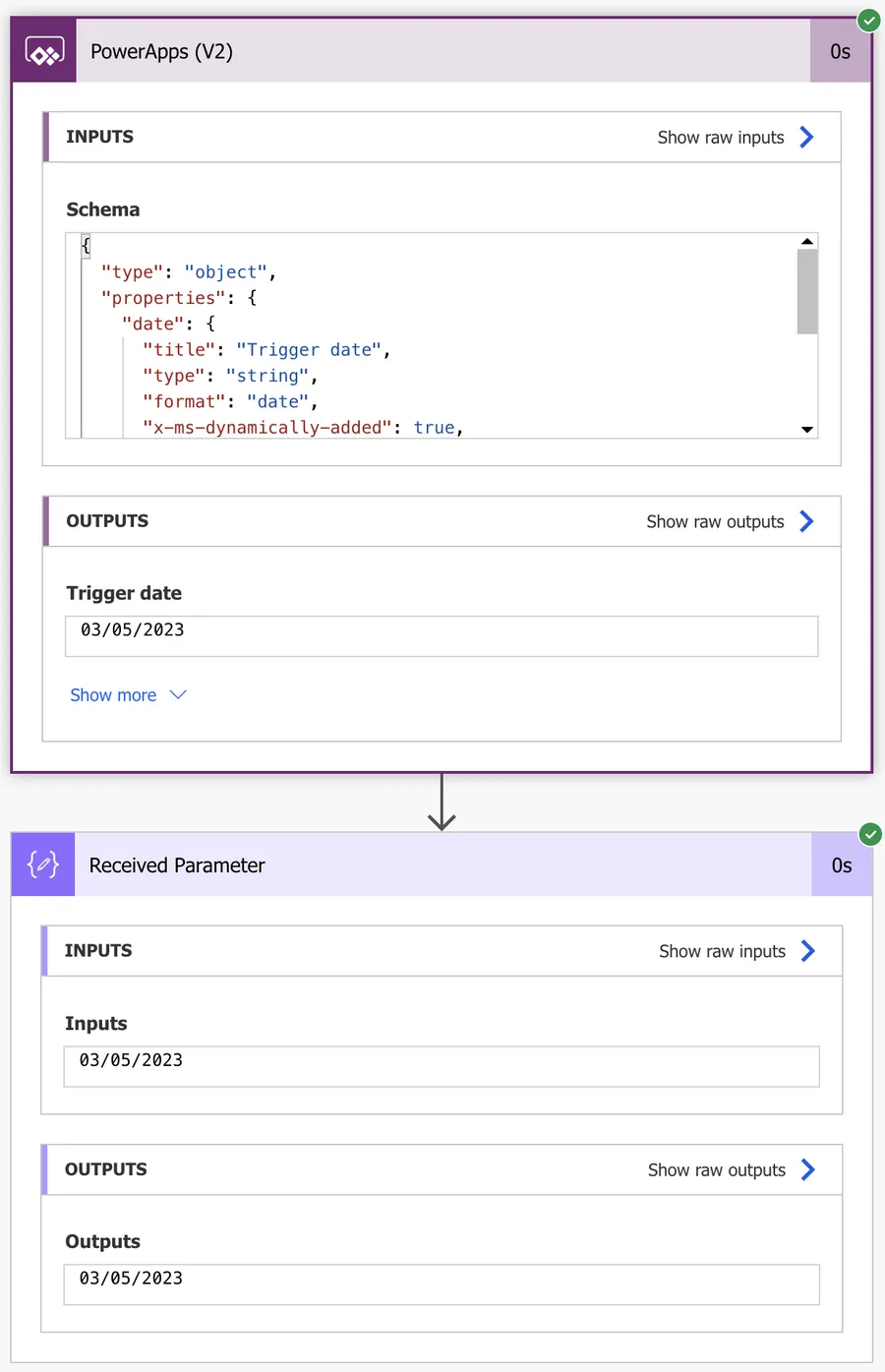Click the Schema scrollbar thumb
Image resolution: width=885 pixels, height=1372 pixels.
(807, 291)
